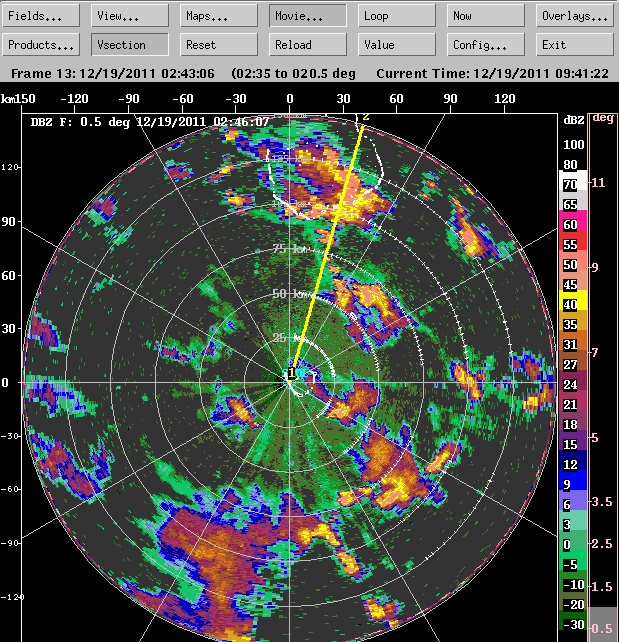Viewport: 619px width, 642px height.
Task: Select the 9 deg elevation tick
Action: (x=594, y=267)
